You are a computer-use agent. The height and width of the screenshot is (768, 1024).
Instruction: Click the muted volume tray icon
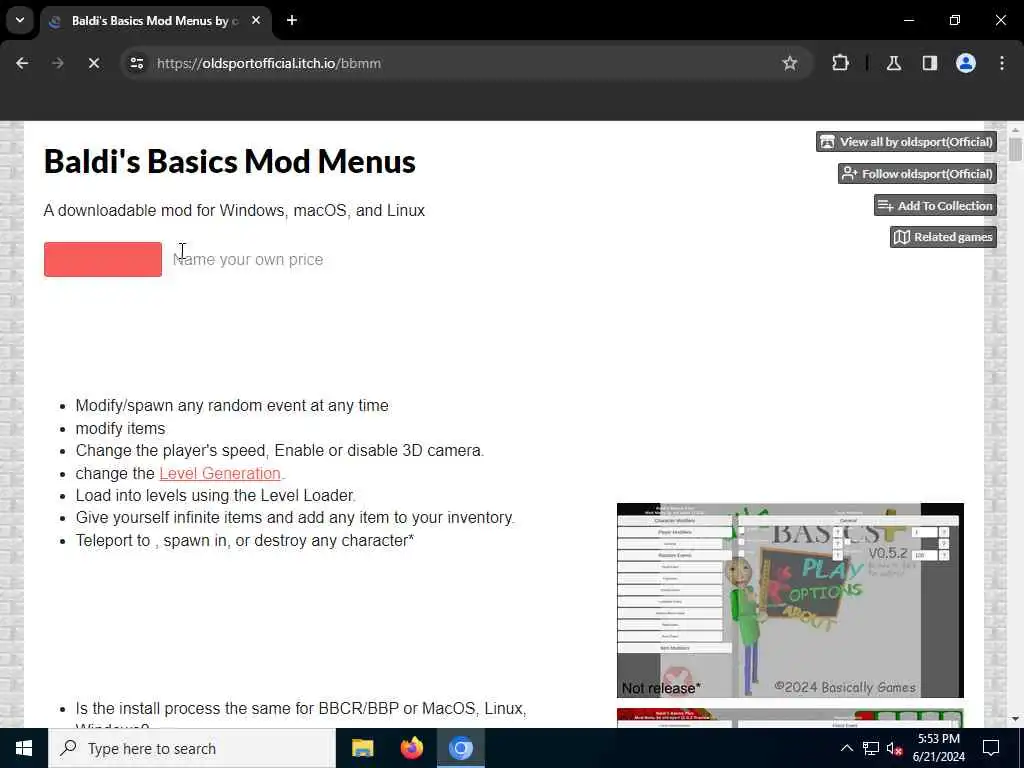coord(894,748)
